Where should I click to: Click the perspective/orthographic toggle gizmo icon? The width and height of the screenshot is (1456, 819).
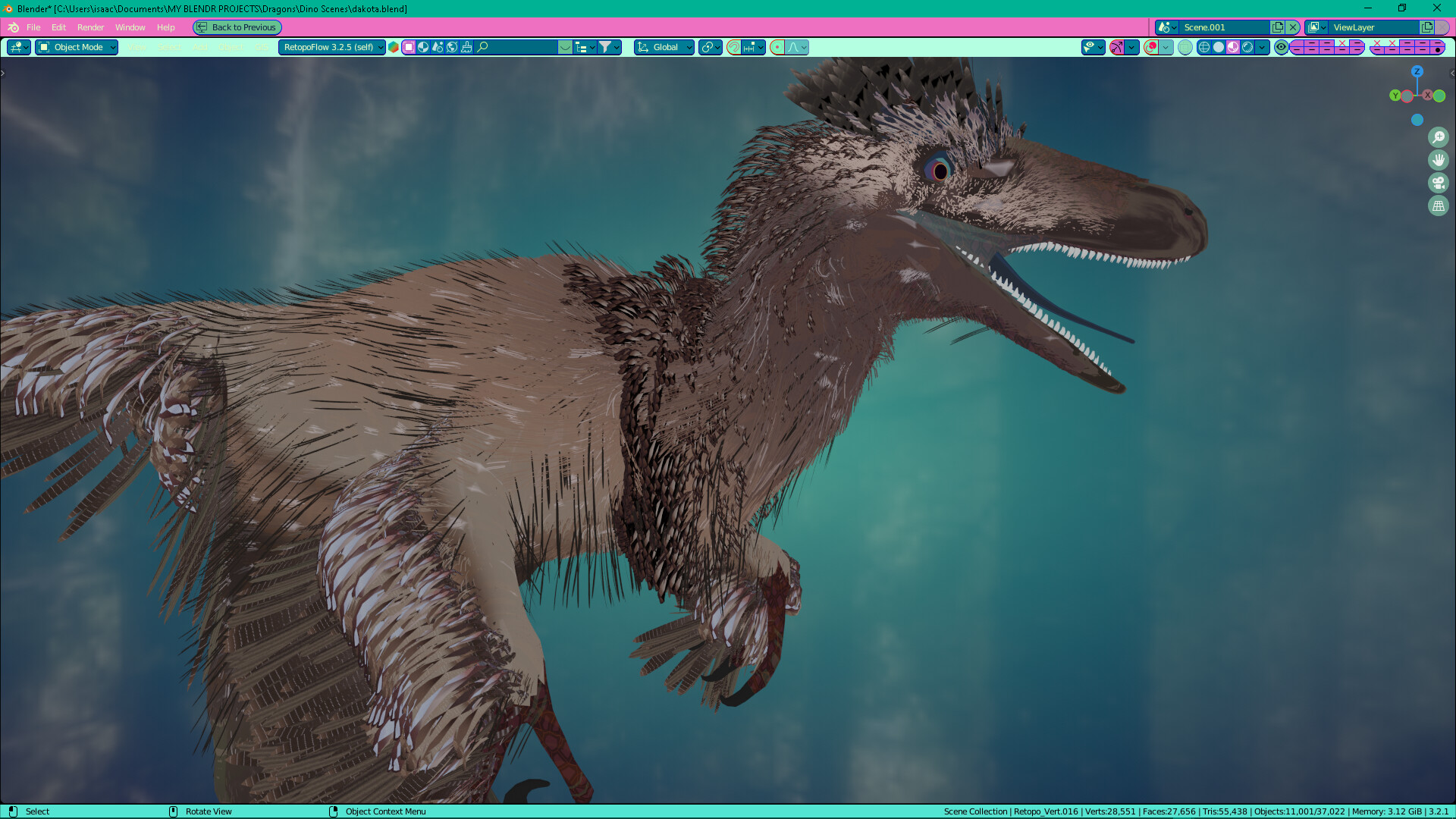1439,206
